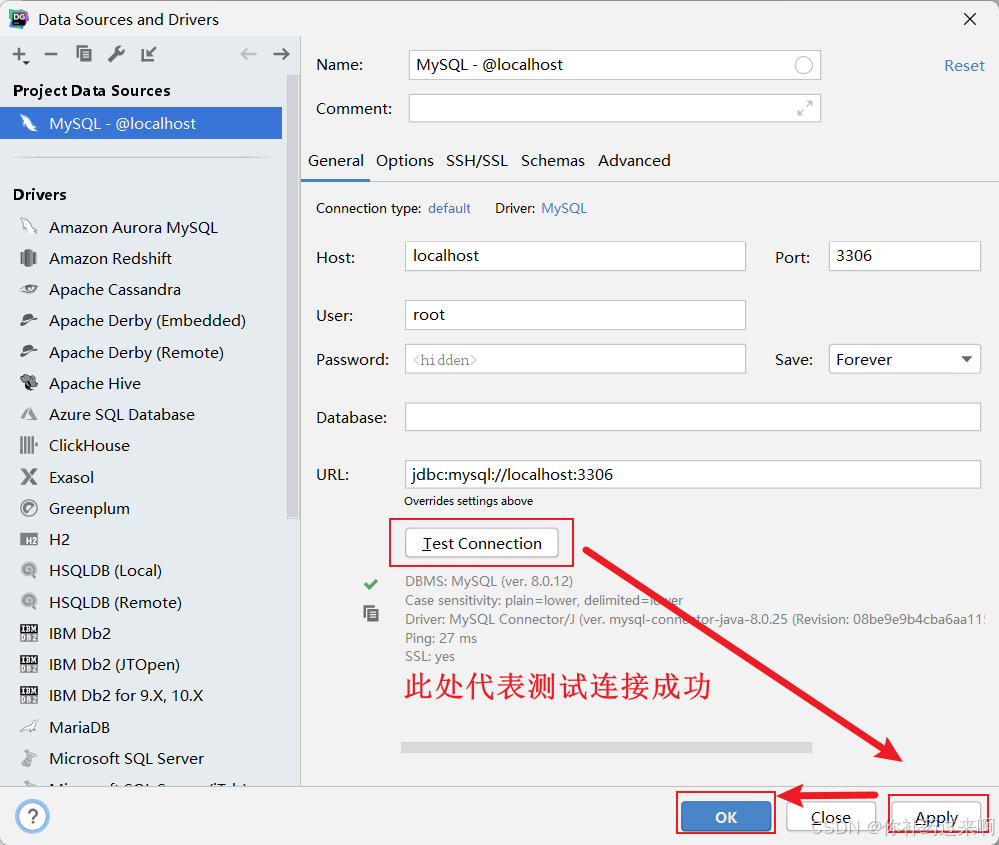Click the horizontal scrollbar below test results

(x=606, y=748)
